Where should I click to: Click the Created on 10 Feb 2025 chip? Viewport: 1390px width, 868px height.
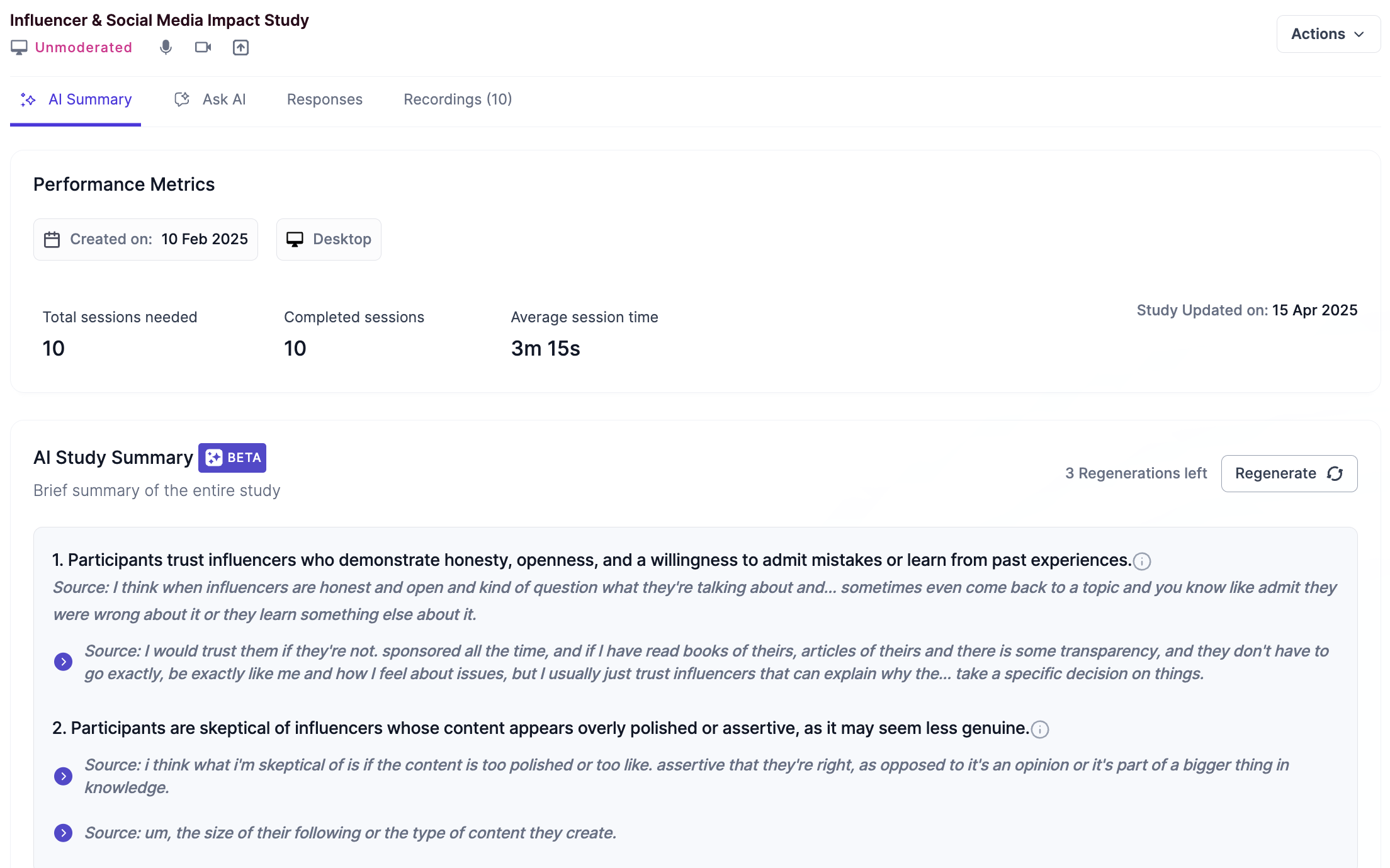click(x=145, y=239)
